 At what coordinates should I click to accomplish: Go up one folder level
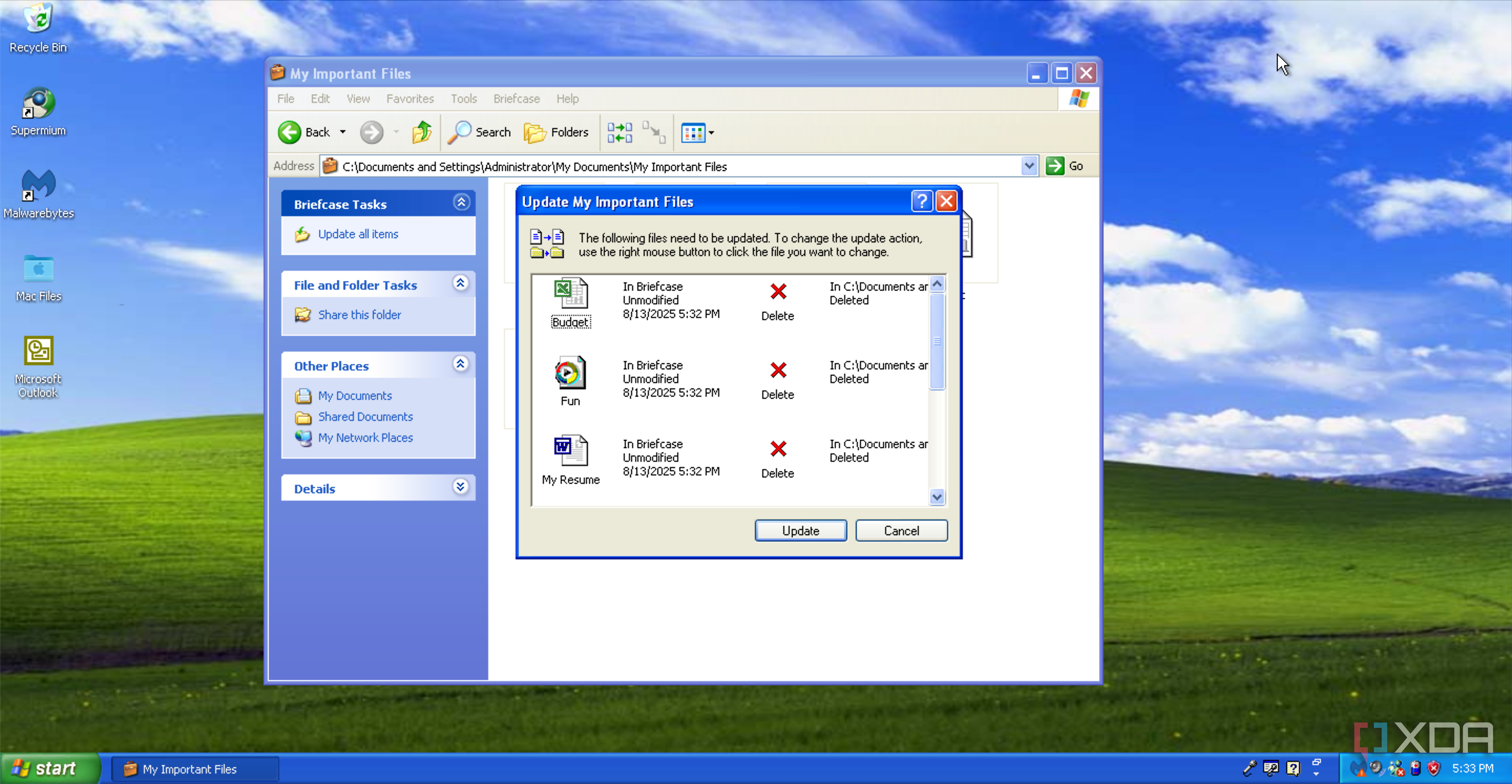[422, 133]
